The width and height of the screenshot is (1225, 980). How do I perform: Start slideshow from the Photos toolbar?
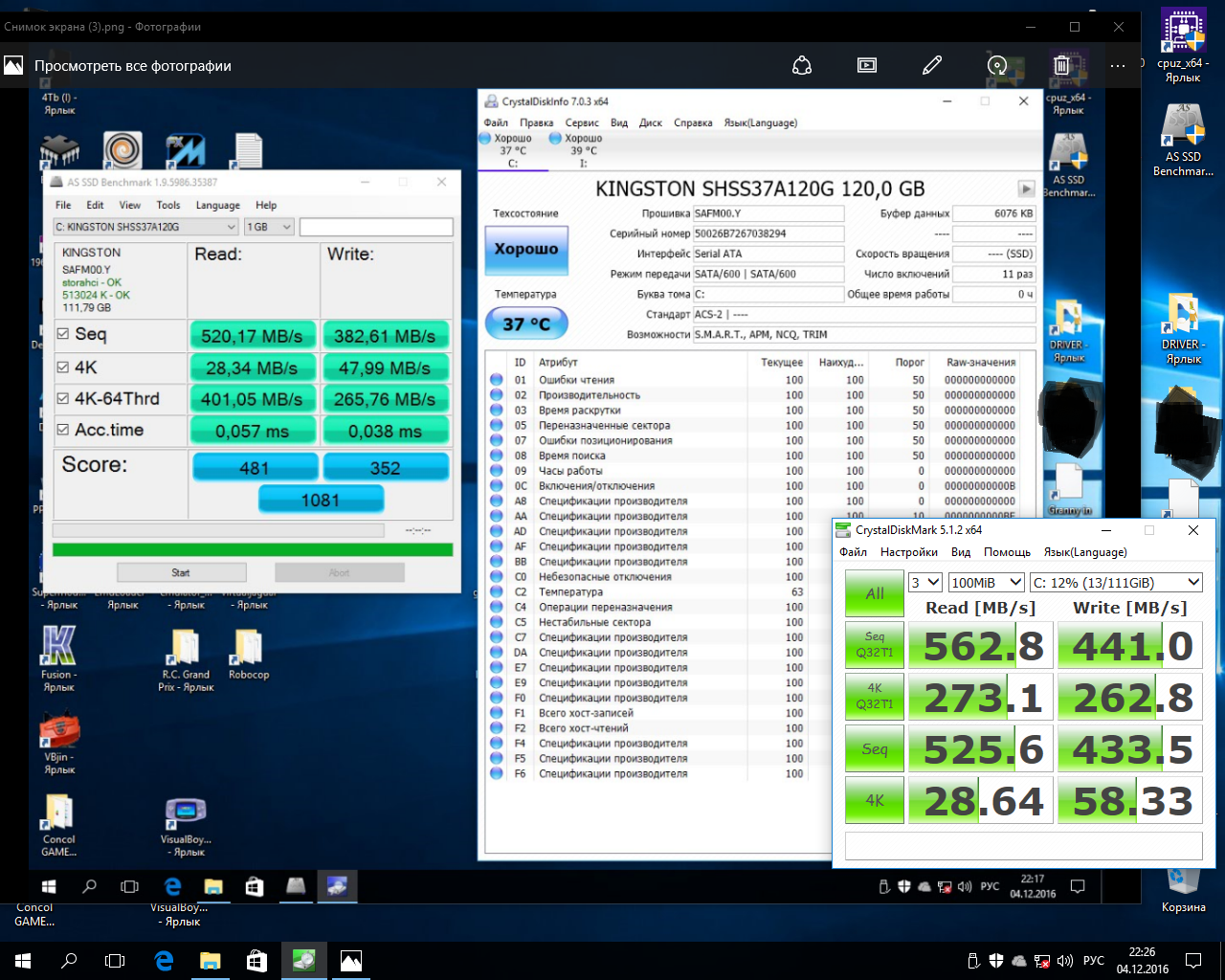867,65
